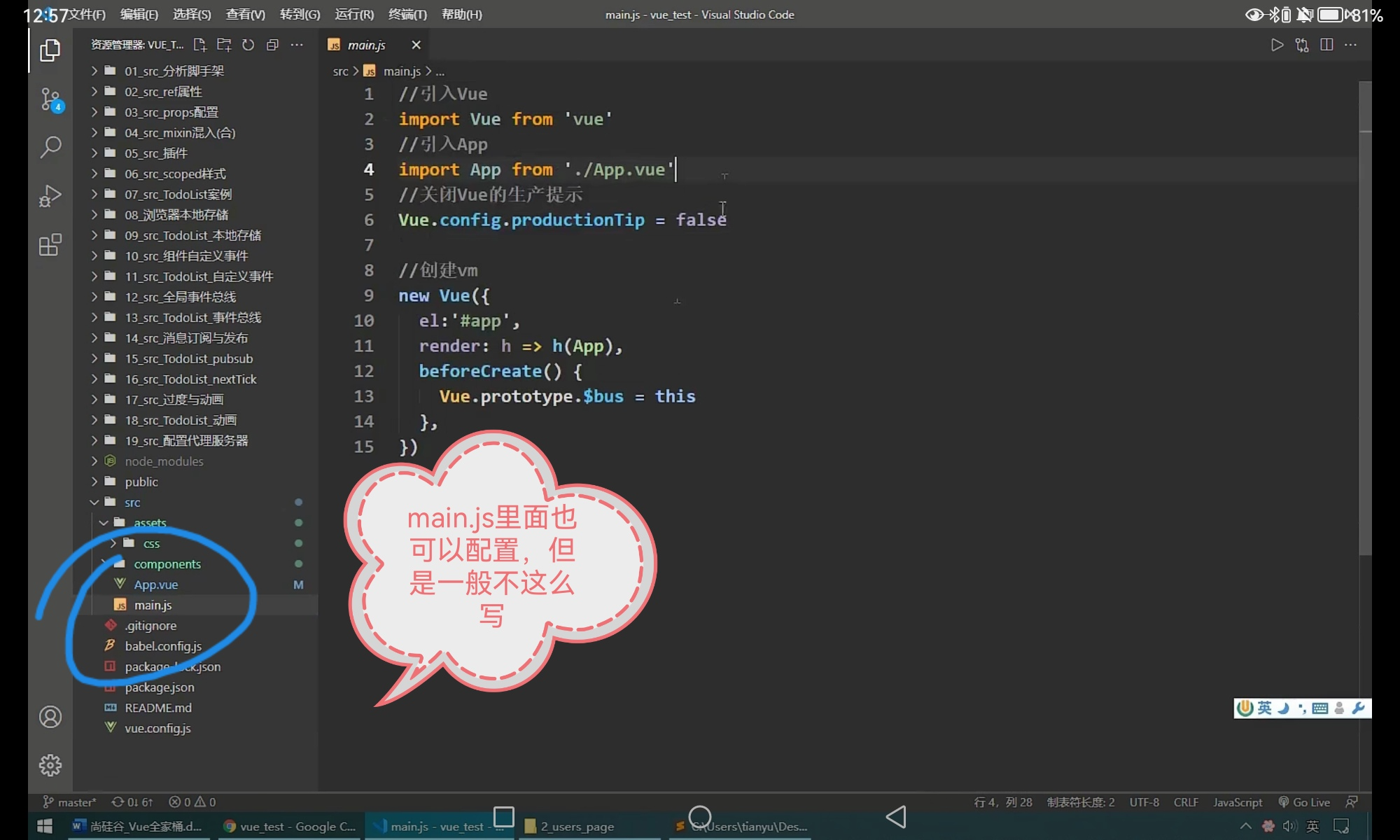Open vue.config.js in the explorer

157,728
